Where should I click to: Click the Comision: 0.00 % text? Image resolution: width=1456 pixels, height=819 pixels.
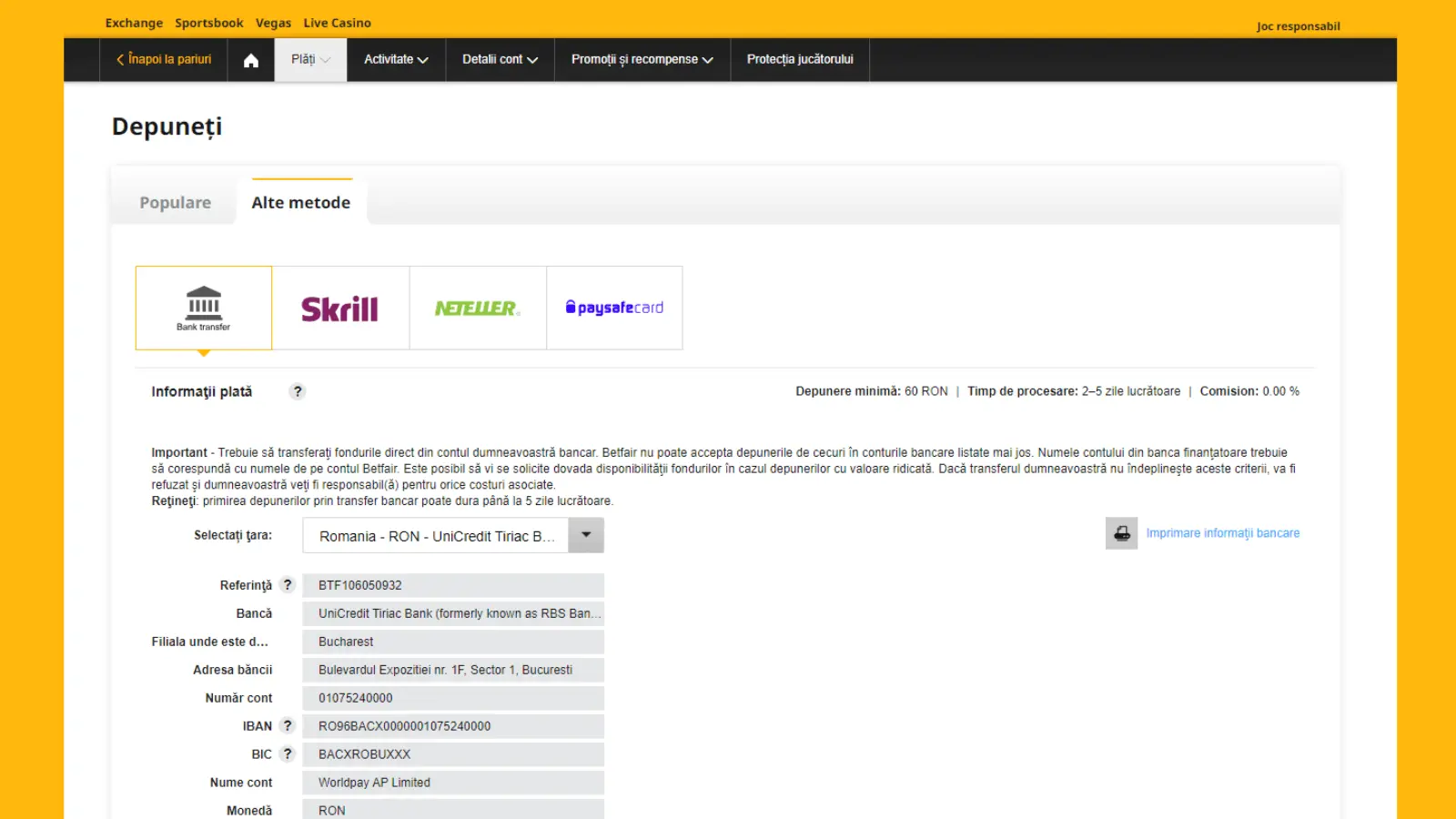tap(1249, 391)
